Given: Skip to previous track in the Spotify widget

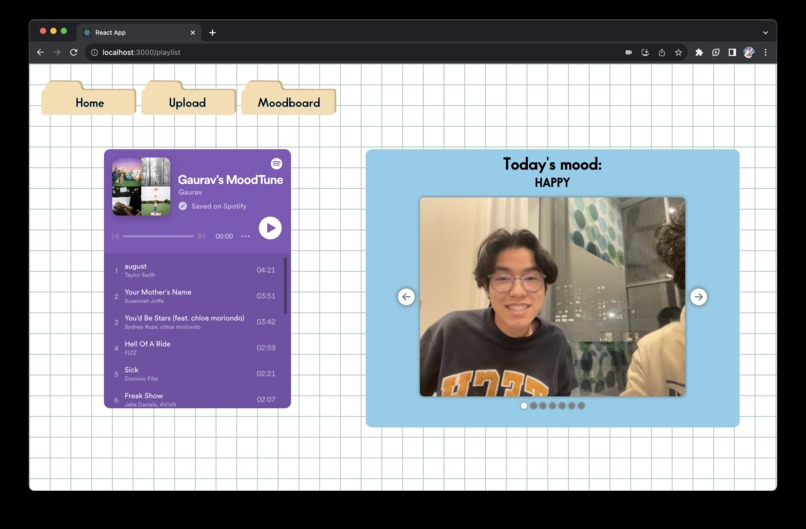Looking at the screenshot, I should [115, 236].
